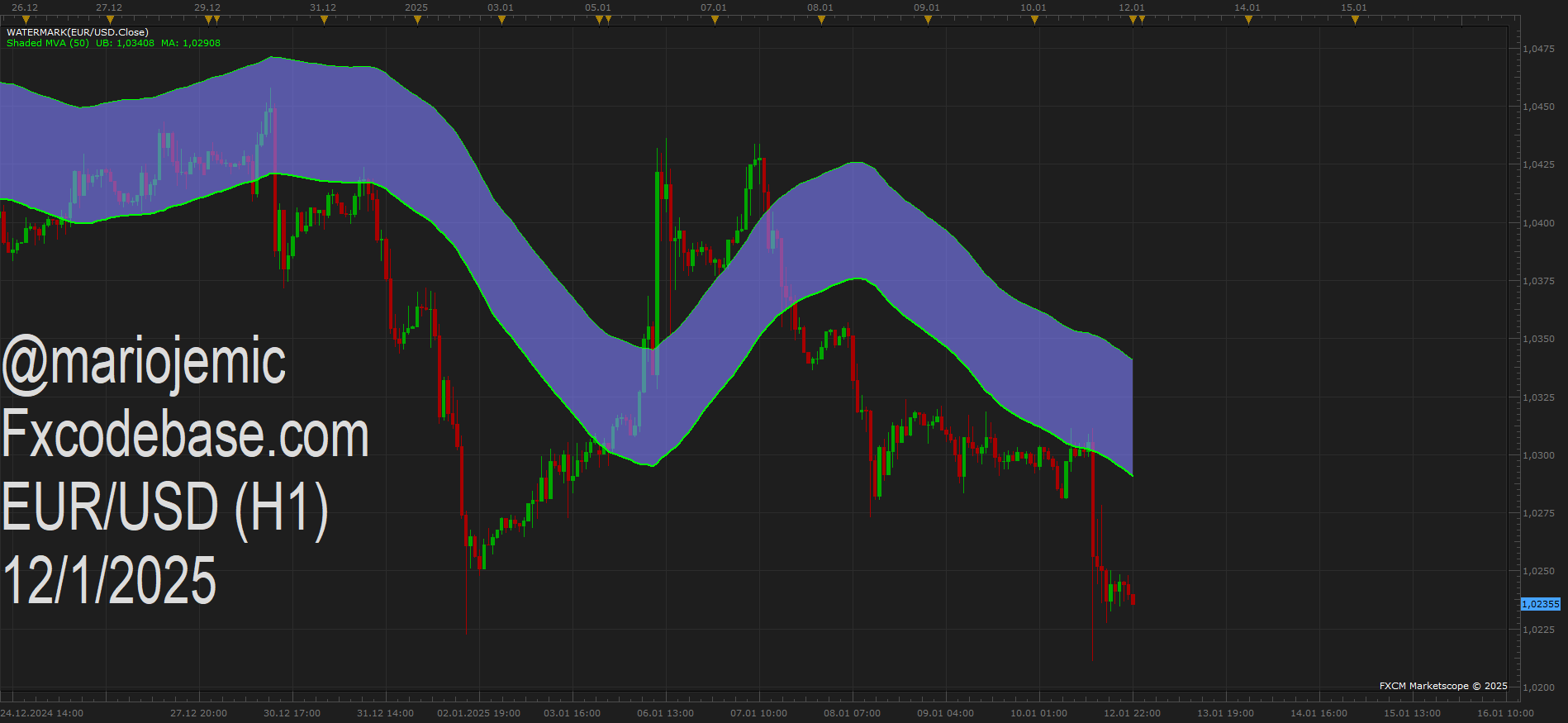Click the 30.12 17:00 time label
This screenshot has width=1568, height=723.
pos(292,713)
